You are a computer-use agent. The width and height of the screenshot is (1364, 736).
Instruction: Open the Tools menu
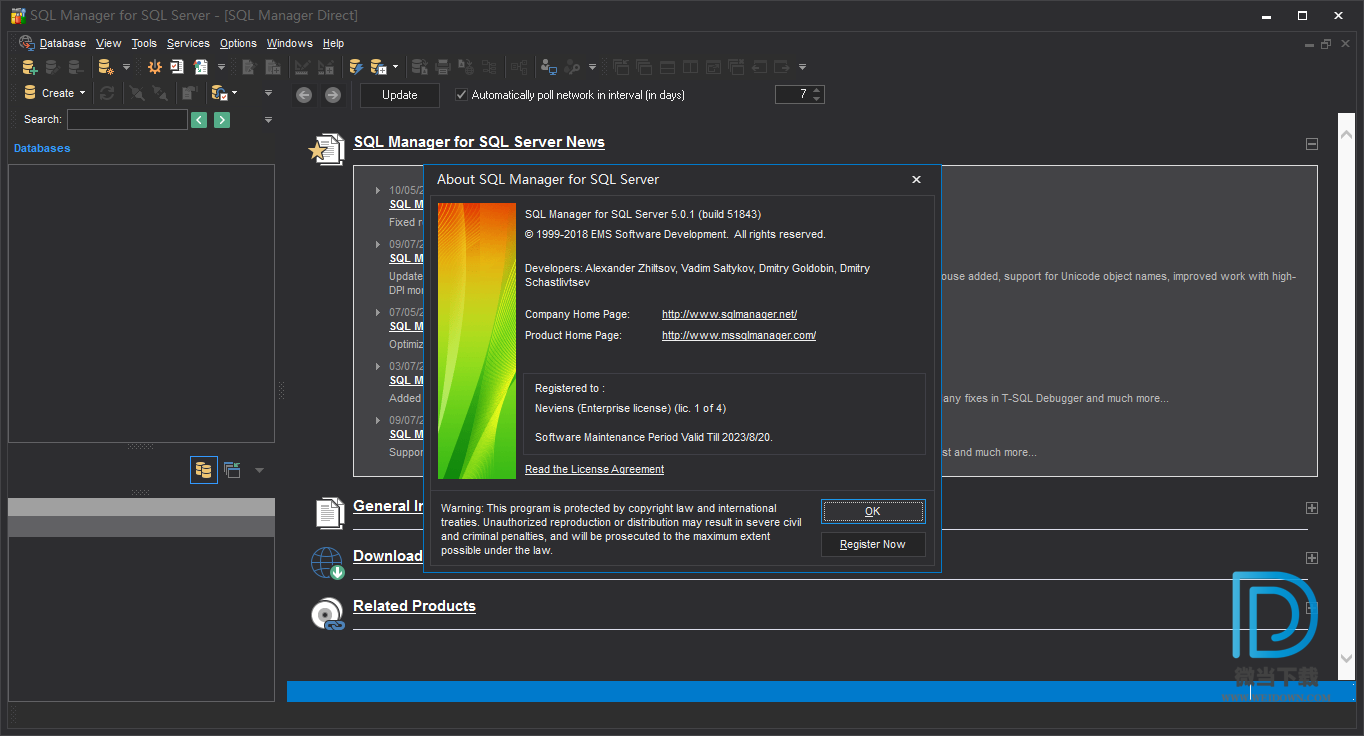144,43
